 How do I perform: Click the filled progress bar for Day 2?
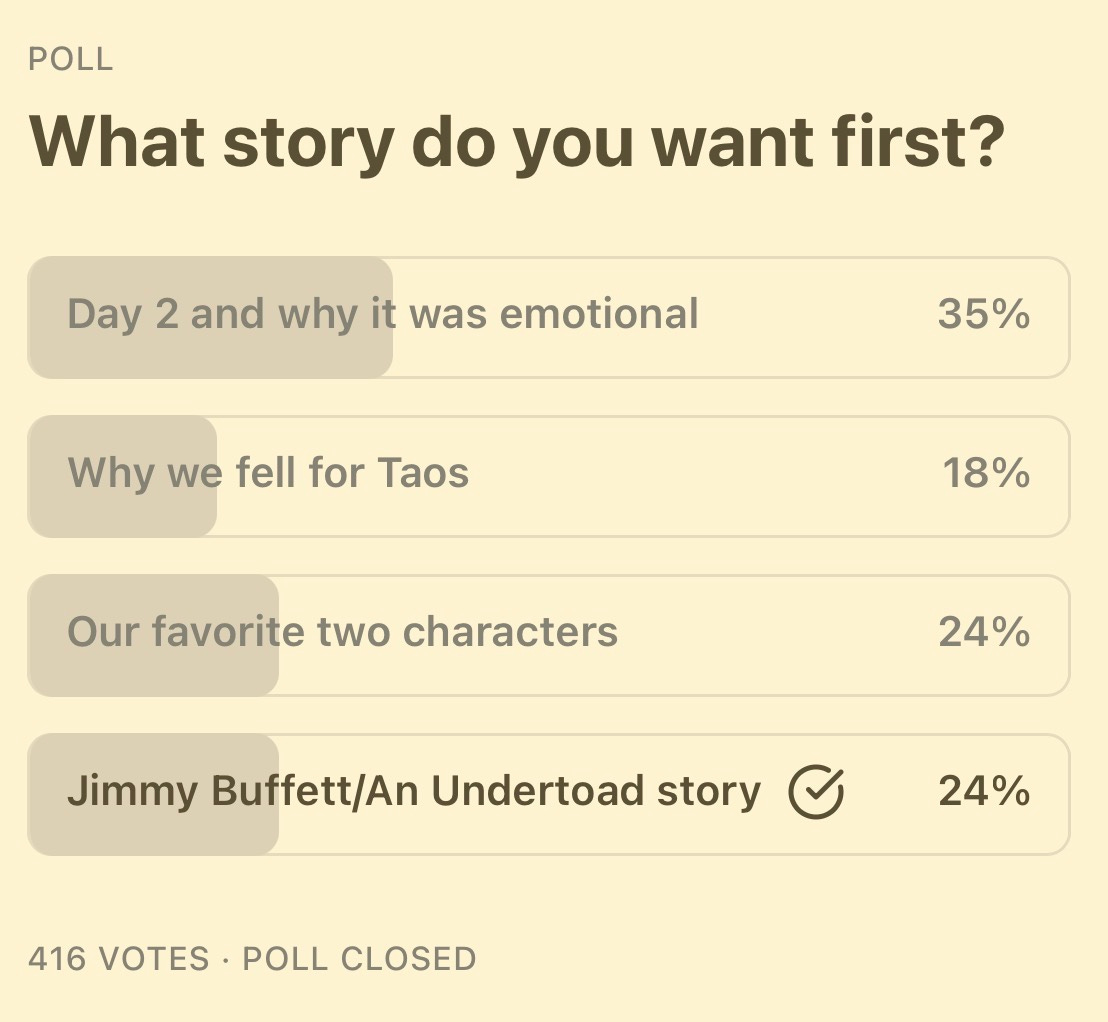tap(210, 317)
